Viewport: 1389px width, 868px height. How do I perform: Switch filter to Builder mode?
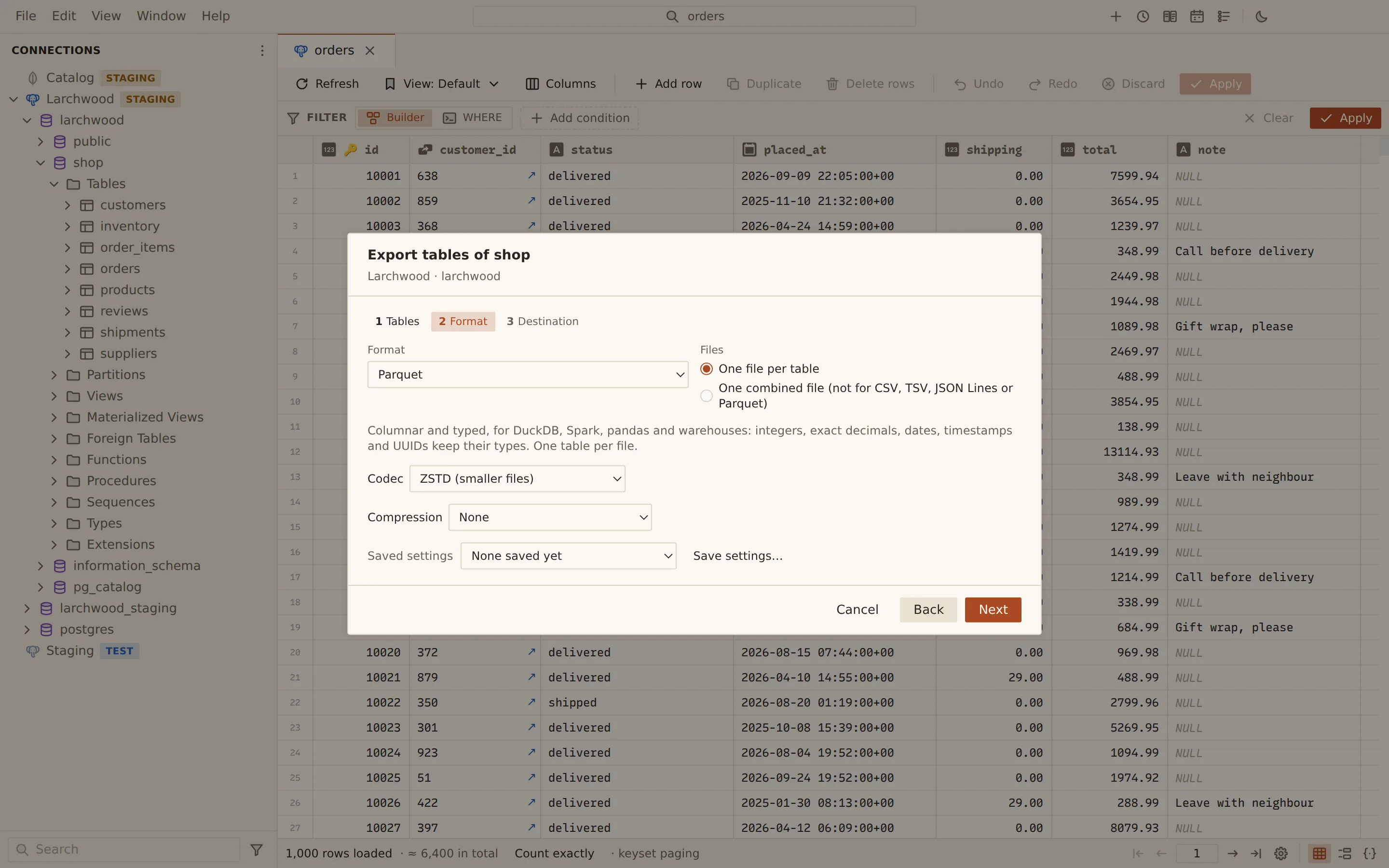click(x=395, y=118)
